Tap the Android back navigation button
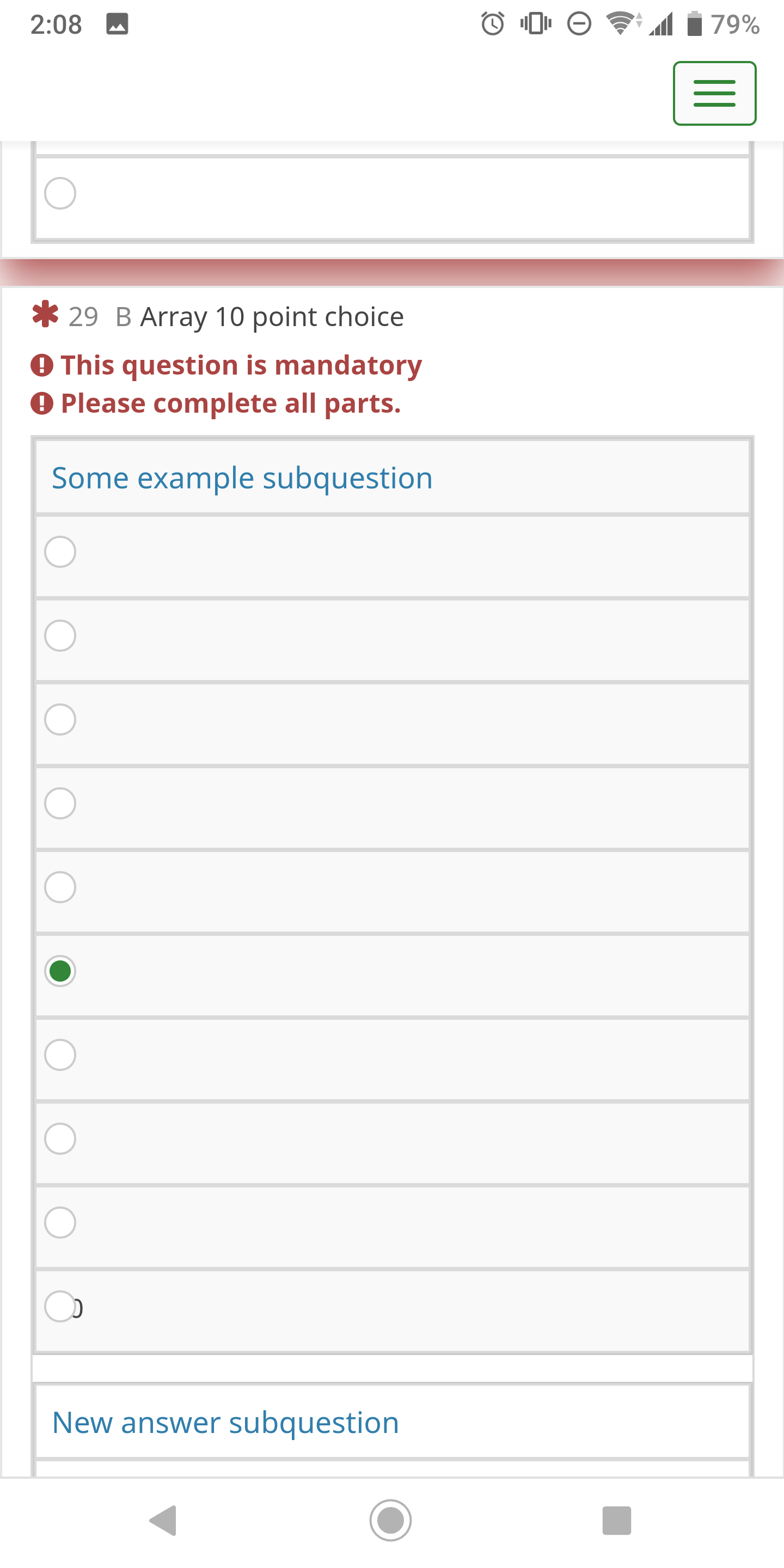The image size is (784, 1568). click(x=163, y=1520)
